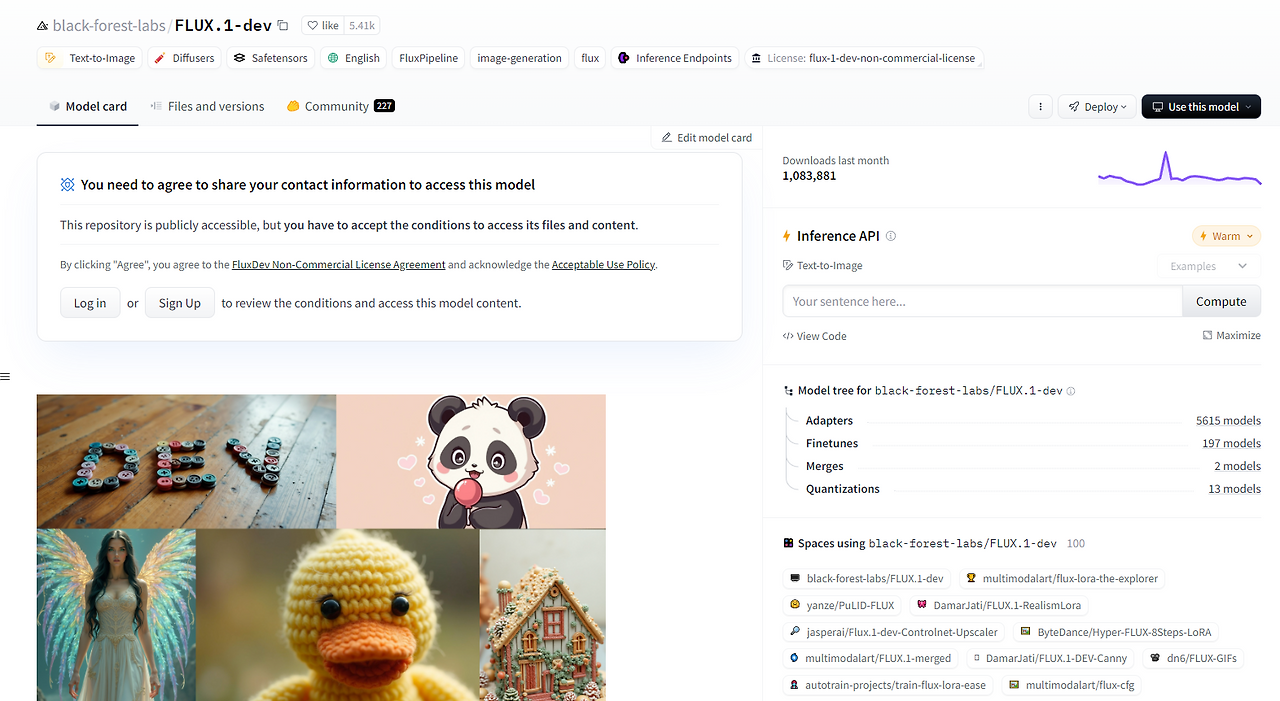
Task: Click the 5.41k likes count
Action: click(362, 25)
